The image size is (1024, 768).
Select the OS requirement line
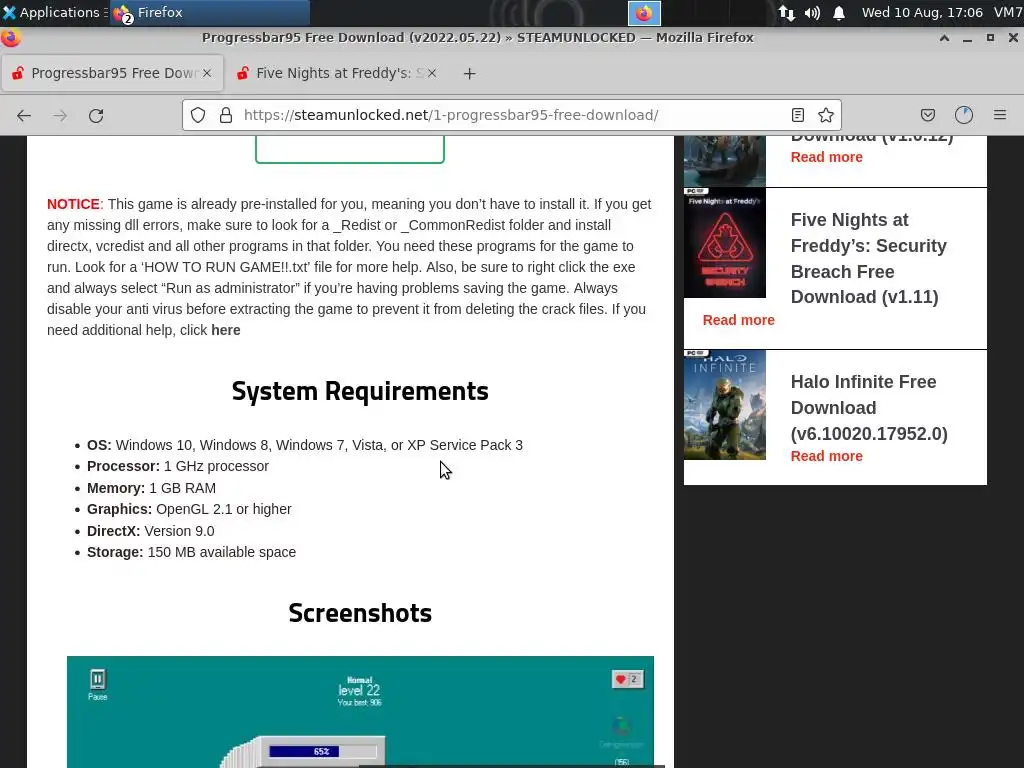305,445
